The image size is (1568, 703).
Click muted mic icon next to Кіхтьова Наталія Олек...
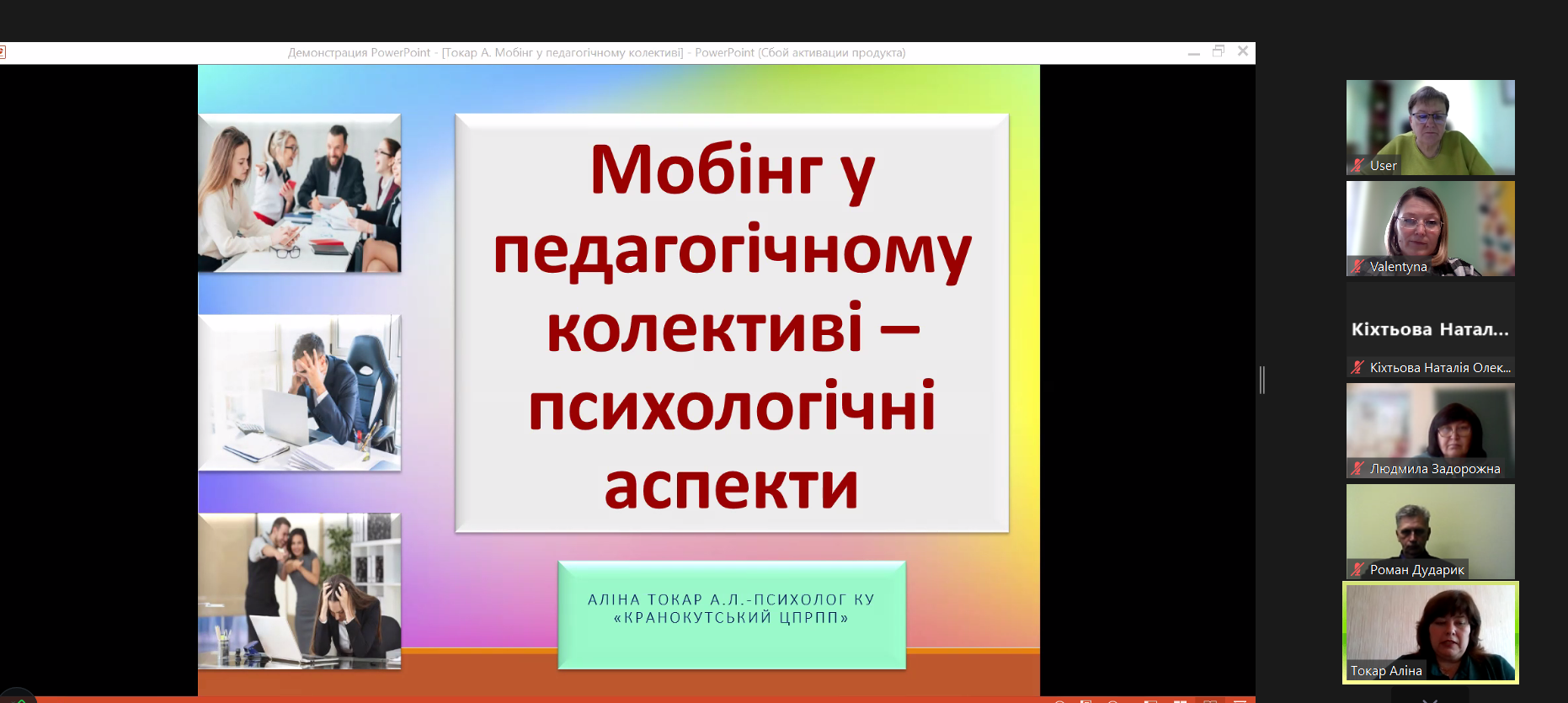click(1357, 367)
